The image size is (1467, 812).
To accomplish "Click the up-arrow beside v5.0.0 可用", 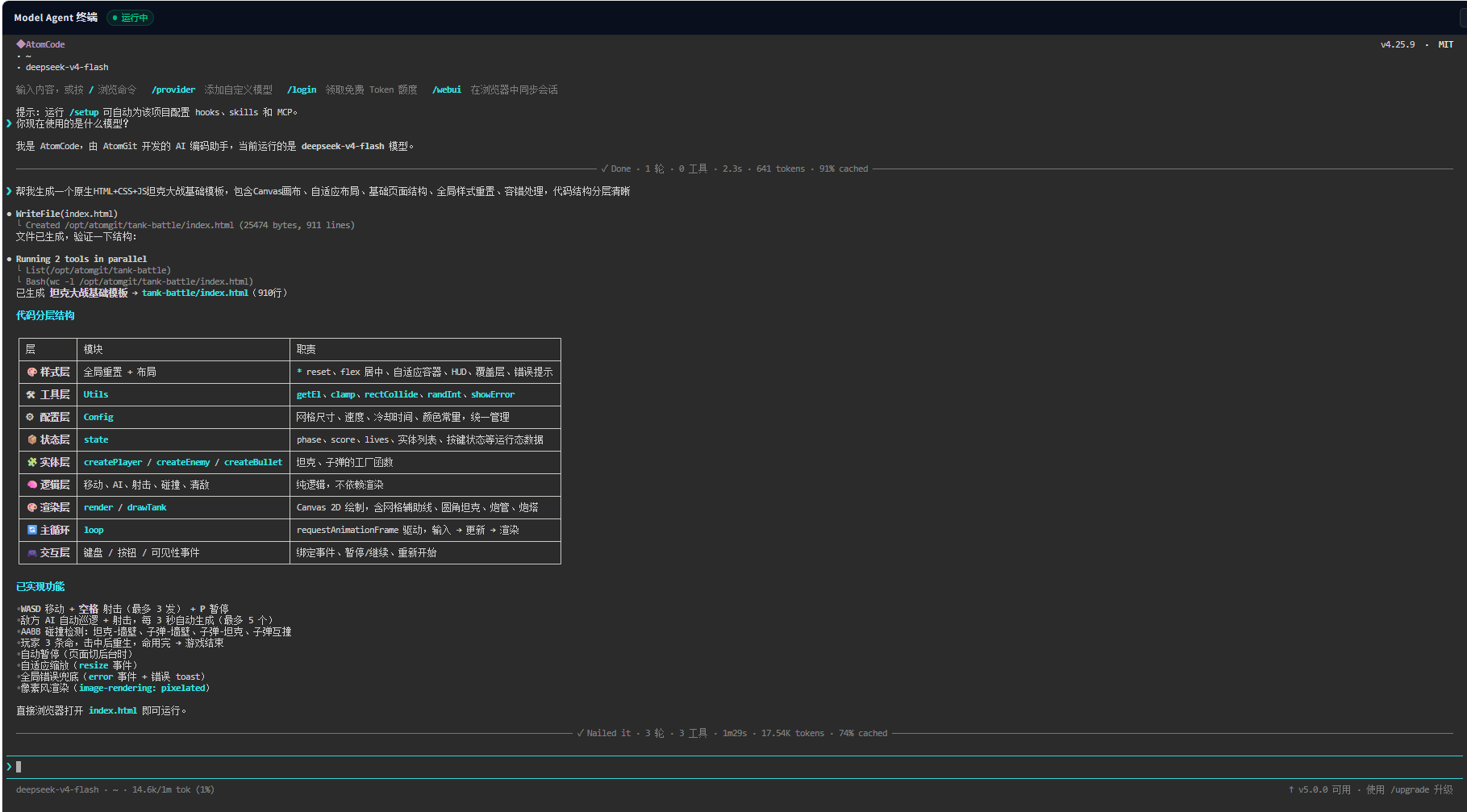I will [1290, 789].
